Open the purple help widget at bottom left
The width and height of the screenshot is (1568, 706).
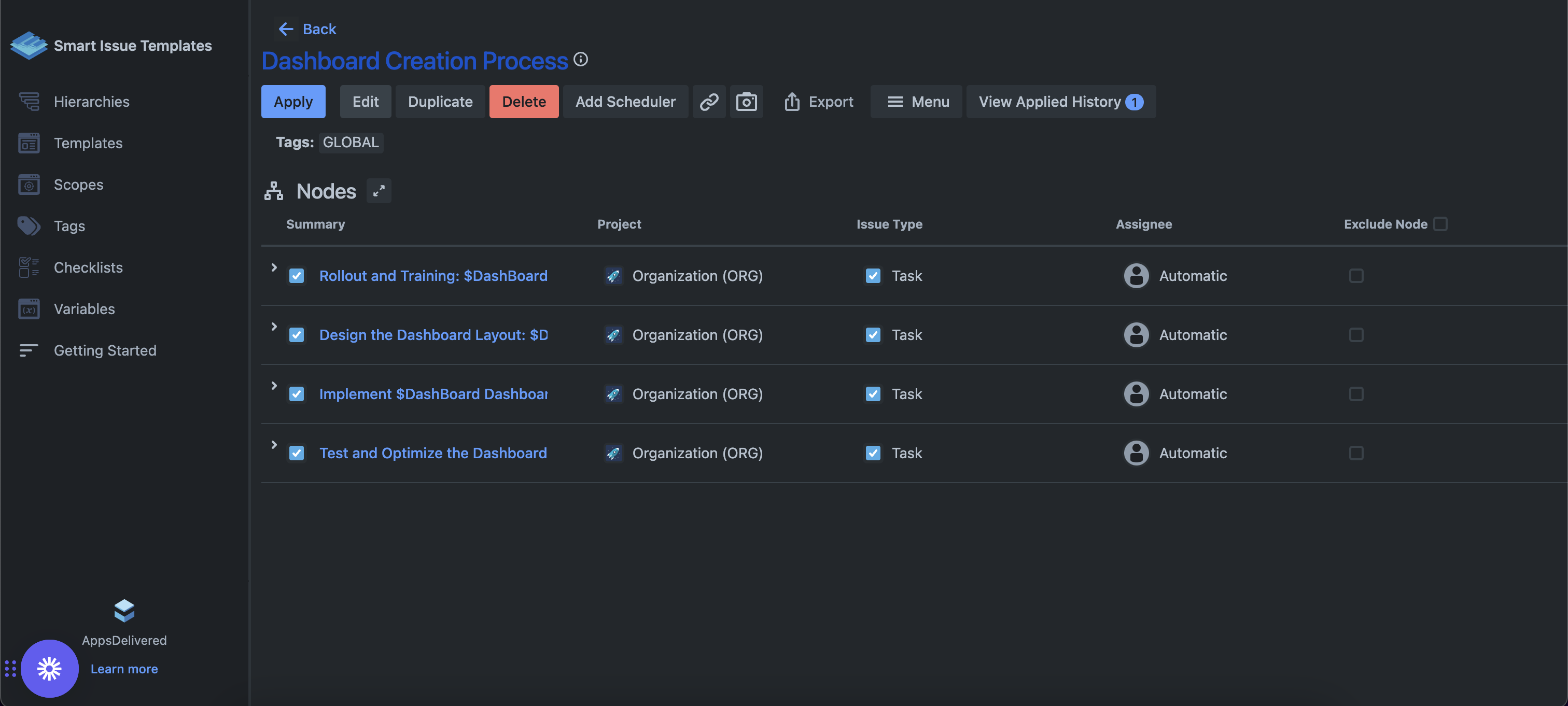click(49, 668)
